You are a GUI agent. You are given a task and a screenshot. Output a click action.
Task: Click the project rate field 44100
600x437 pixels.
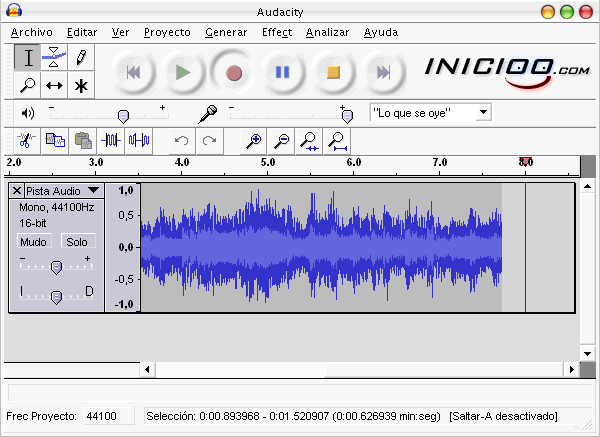coord(109,416)
